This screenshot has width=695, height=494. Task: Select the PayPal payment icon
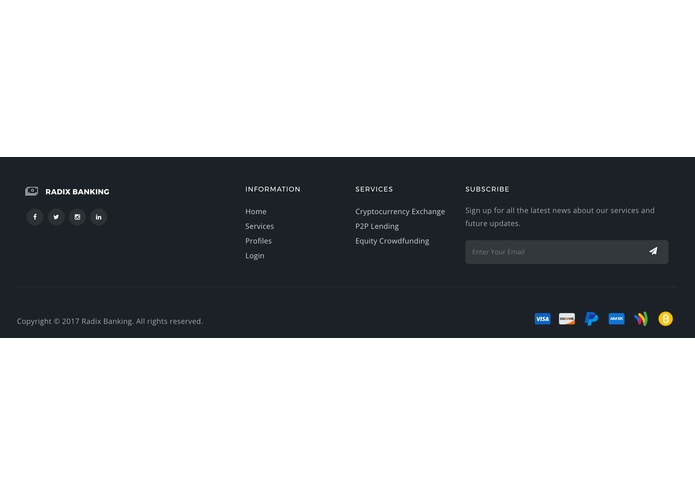pyautogui.click(x=591, y=319)
